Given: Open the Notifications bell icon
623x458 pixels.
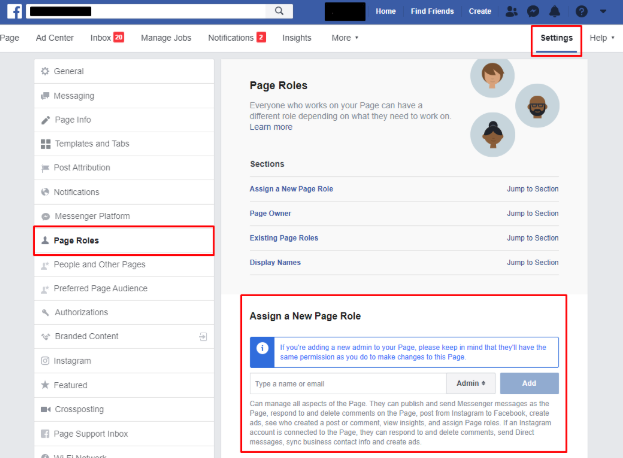Looking at the screenshot, I should tap(554, 12).
